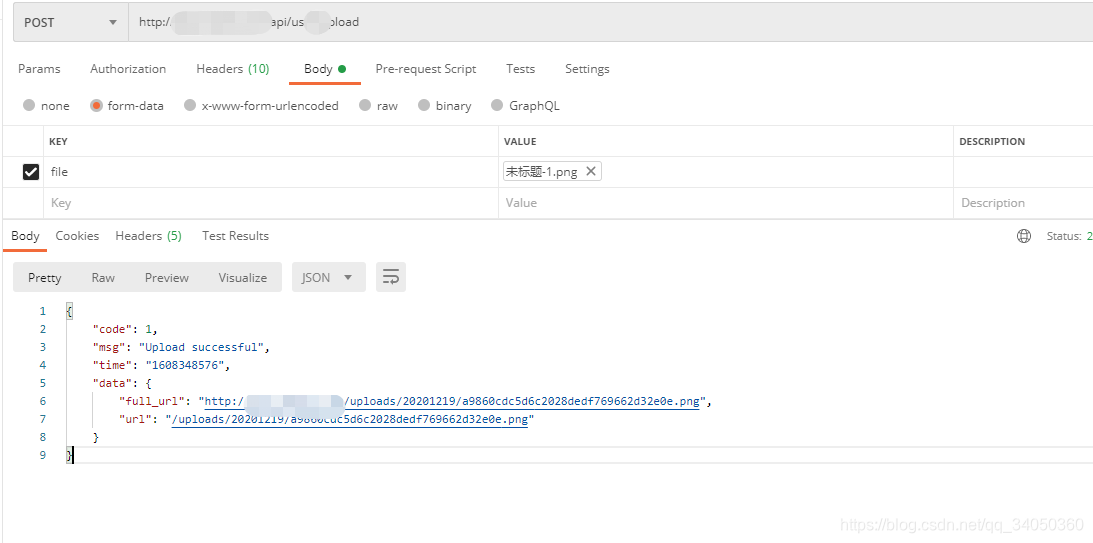Click the "Upload successful" message text

(x=201, y=347)
